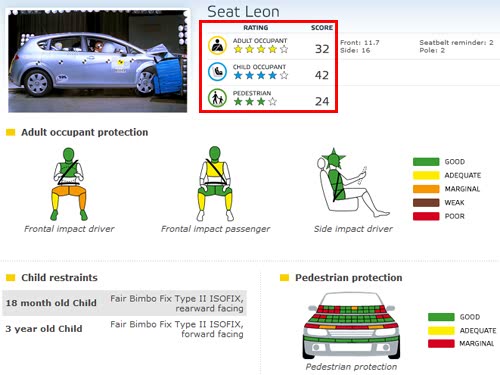Click the 'Seat Leon' title

pos(243,12)
